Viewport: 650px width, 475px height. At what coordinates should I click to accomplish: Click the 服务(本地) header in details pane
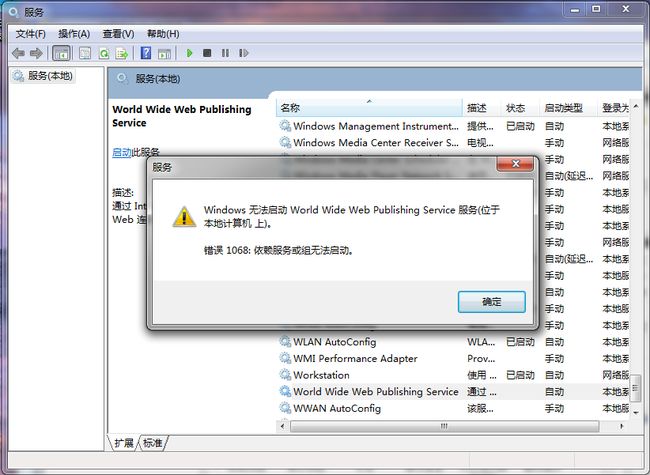tap(158, 79)
